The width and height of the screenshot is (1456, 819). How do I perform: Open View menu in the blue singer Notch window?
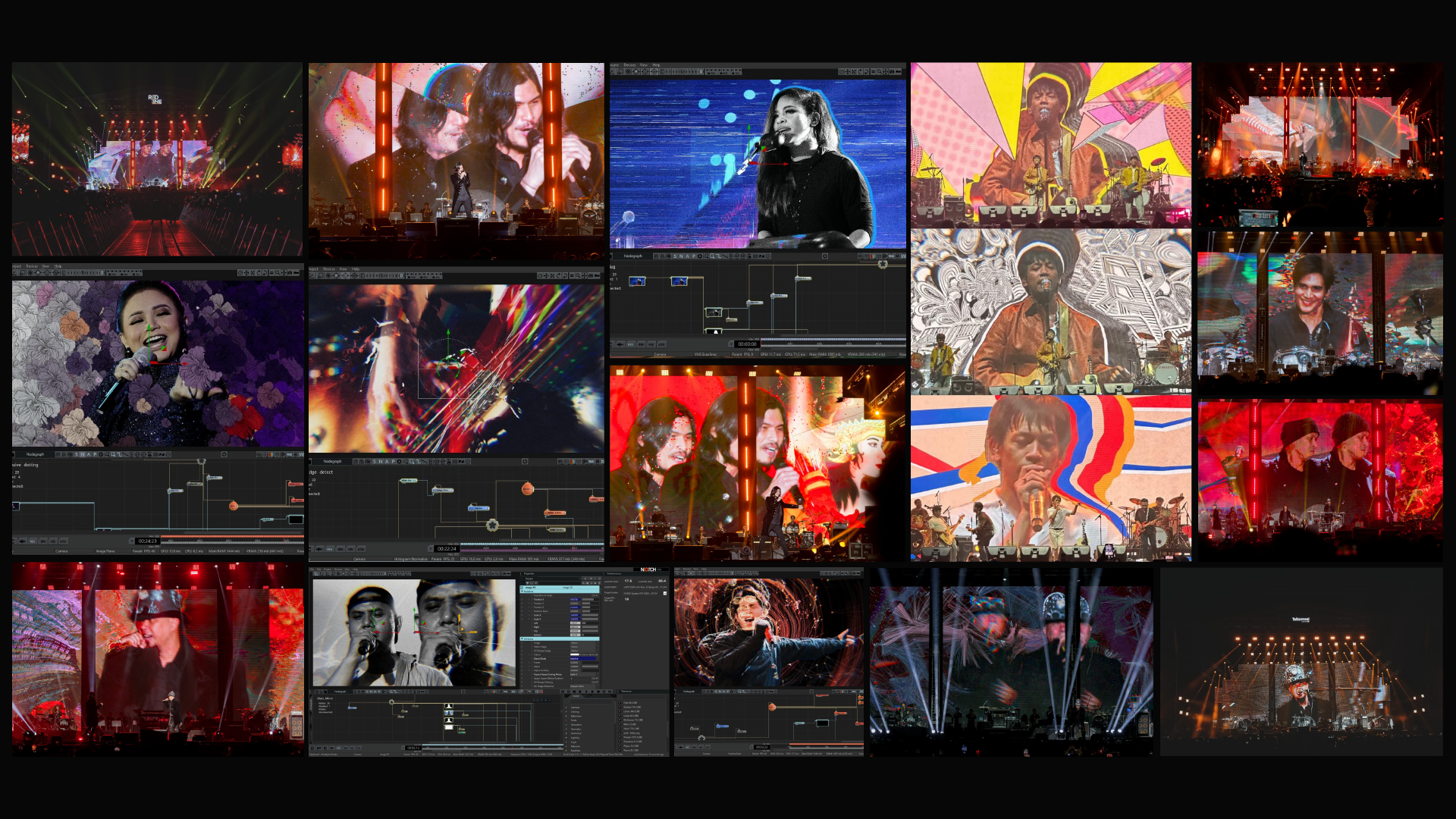coord(644,65)
